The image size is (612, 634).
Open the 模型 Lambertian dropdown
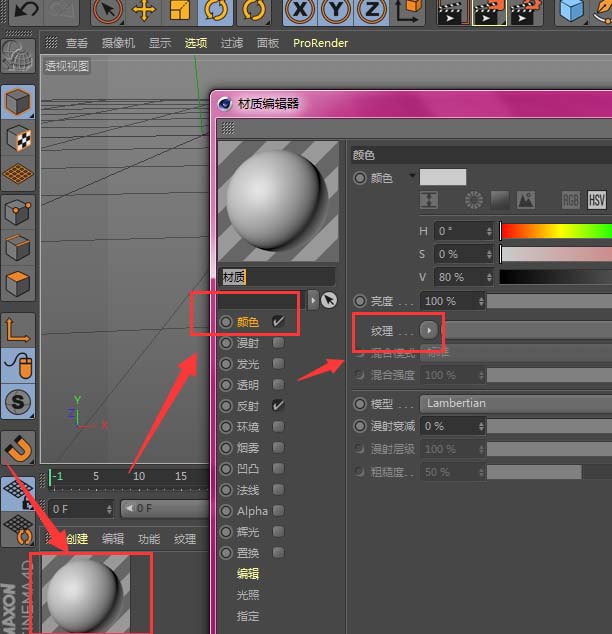(x=516, y=404)
